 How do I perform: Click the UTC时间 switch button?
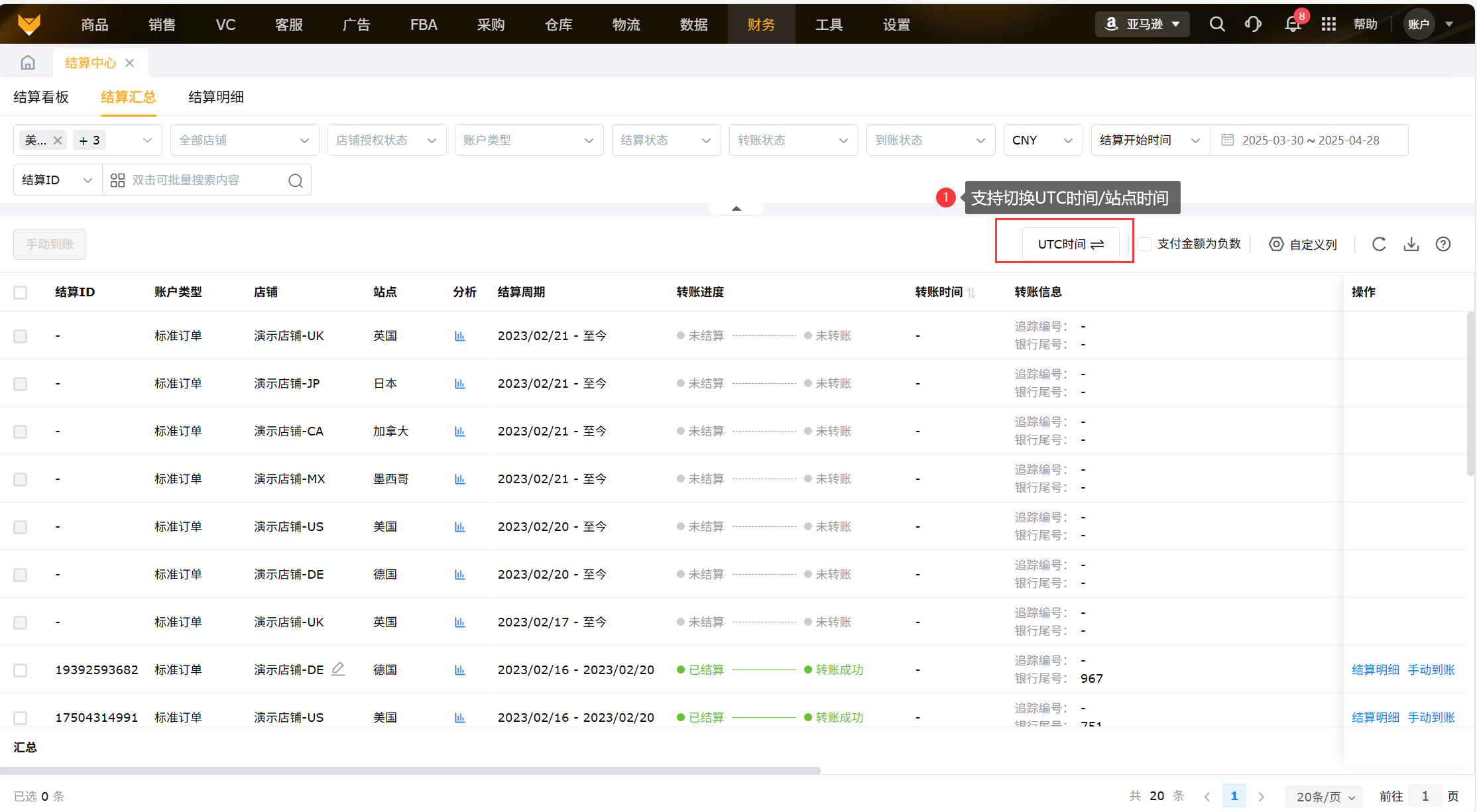pyautogui.click(x=1071, y=244)
